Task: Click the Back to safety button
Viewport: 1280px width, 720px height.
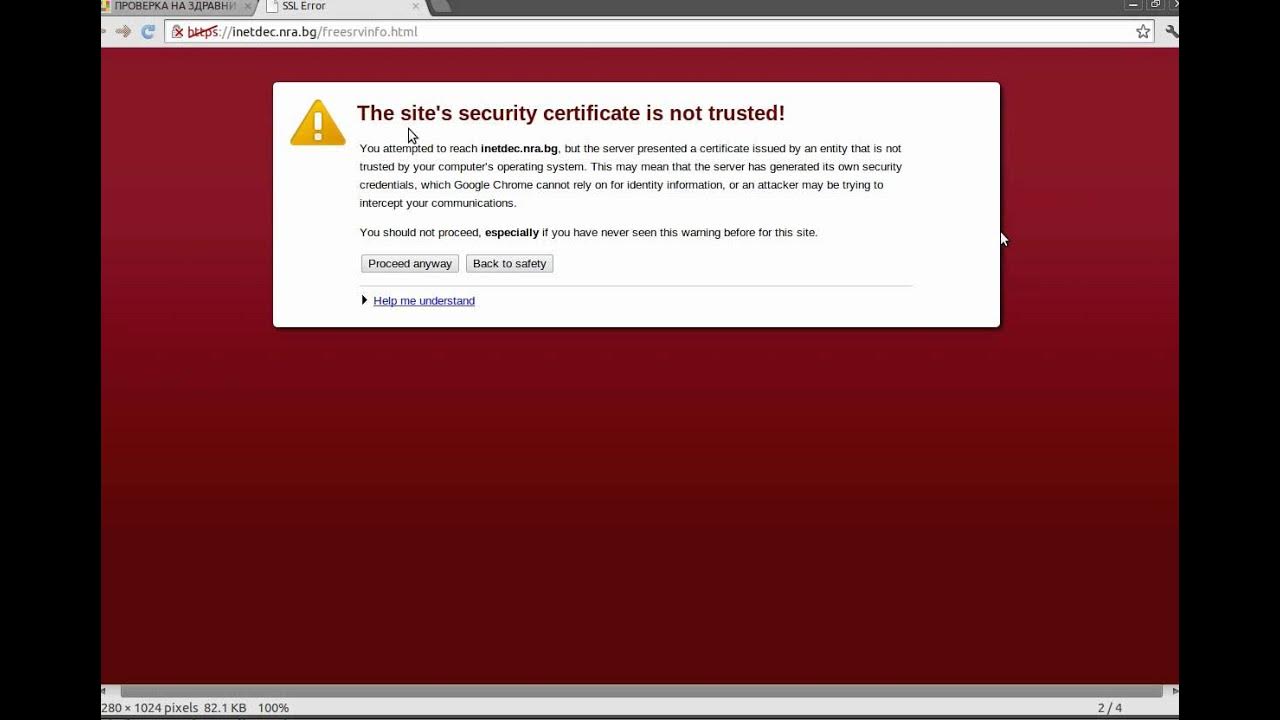Action: (x=509, y=264)
